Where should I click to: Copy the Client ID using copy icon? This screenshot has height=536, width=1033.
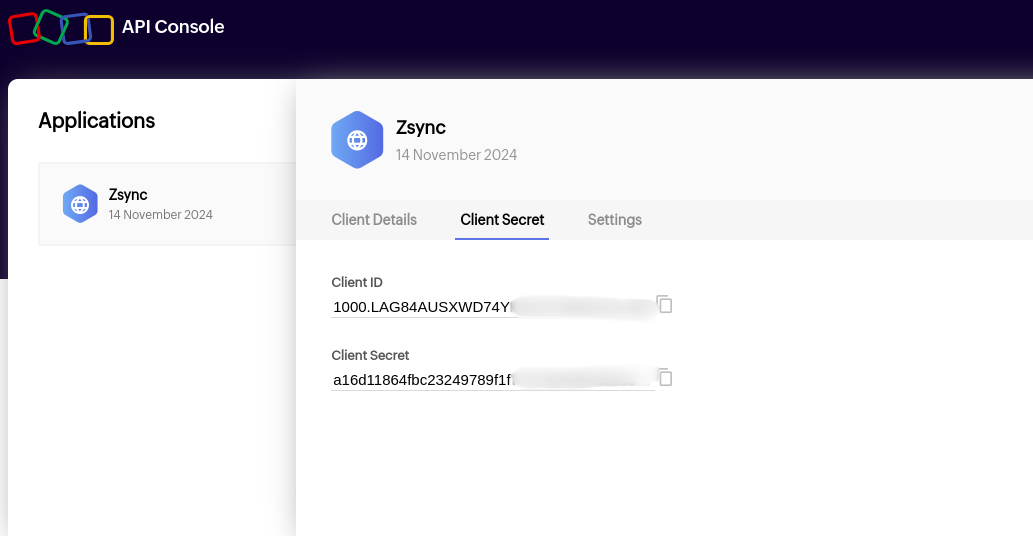click(664, 304)
